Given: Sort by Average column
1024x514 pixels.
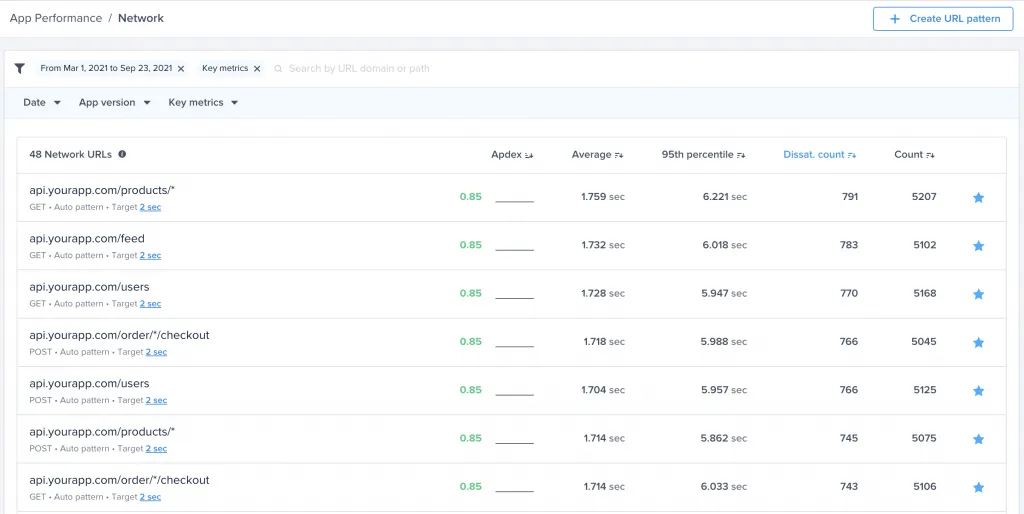Looking at the screenshot, I should [x=598, y=155].
